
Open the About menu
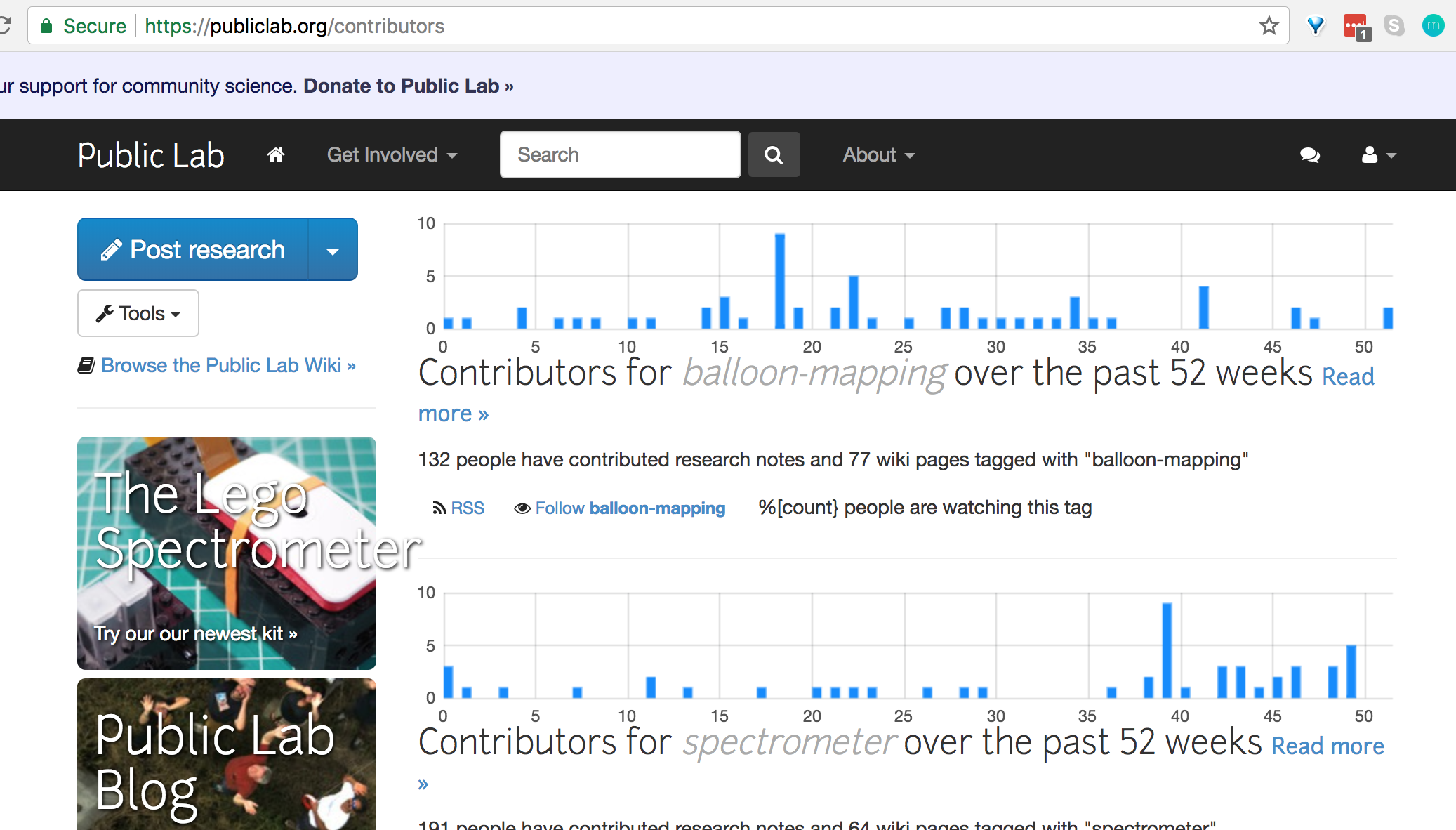click(878, 154)
